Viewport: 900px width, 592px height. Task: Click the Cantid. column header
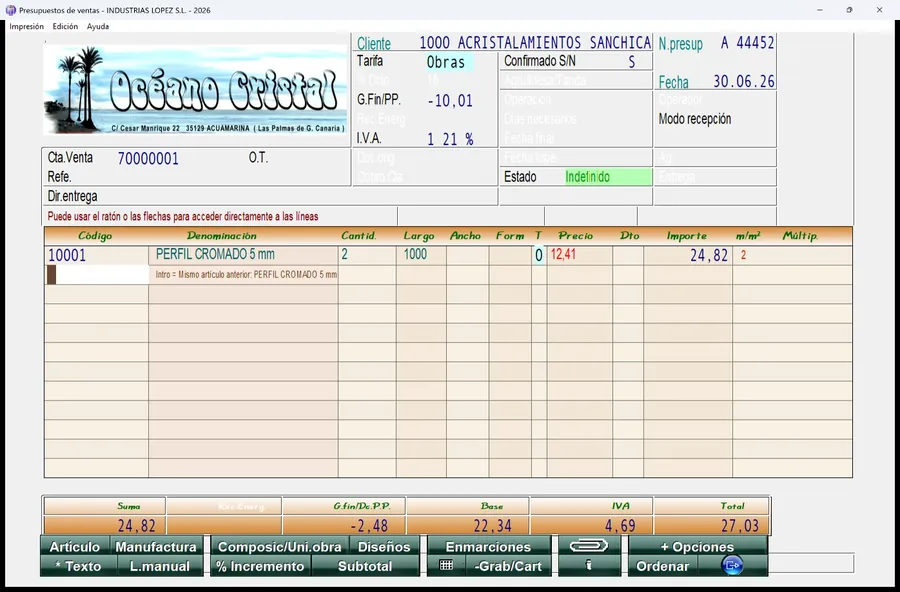pyautogui.click(x=359, y=235)
